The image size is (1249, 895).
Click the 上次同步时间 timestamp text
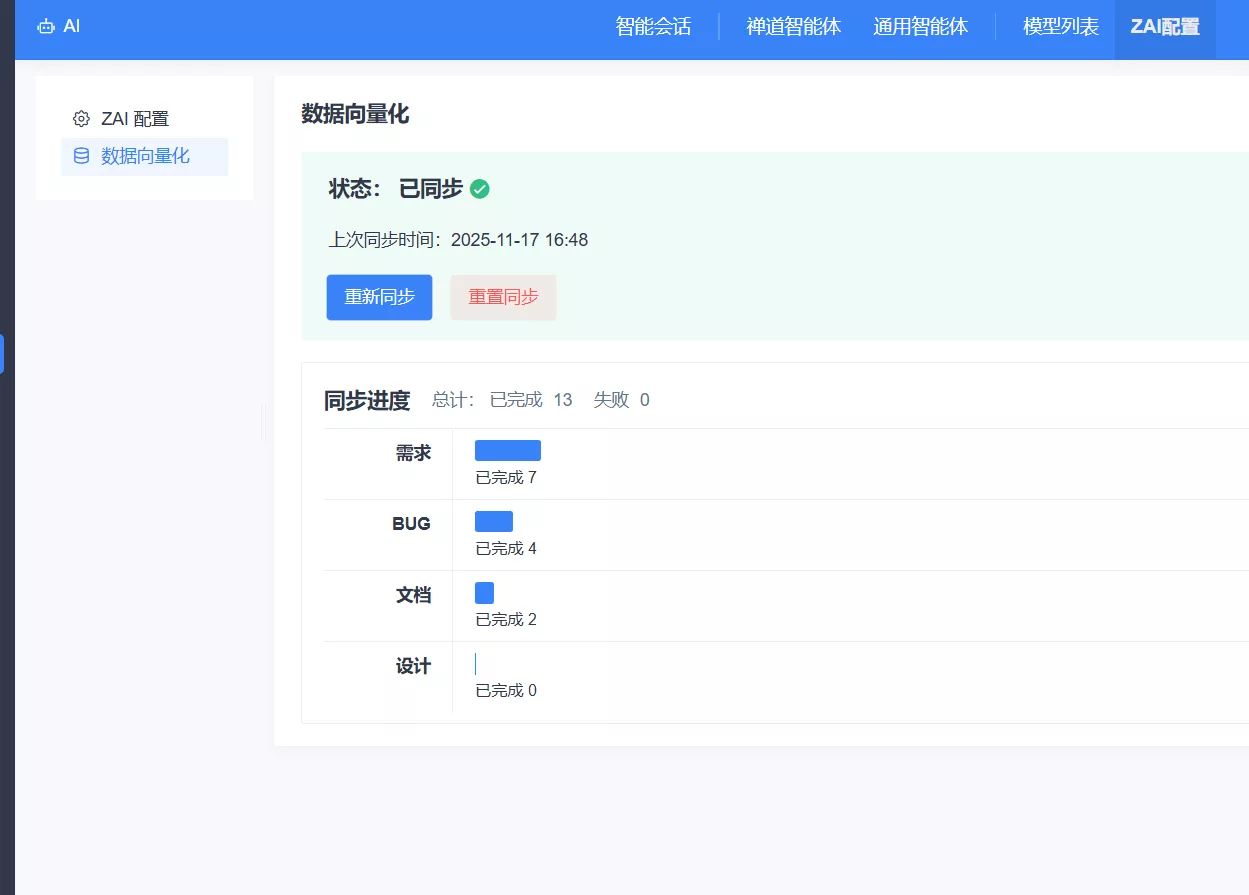tap(458, 240)
